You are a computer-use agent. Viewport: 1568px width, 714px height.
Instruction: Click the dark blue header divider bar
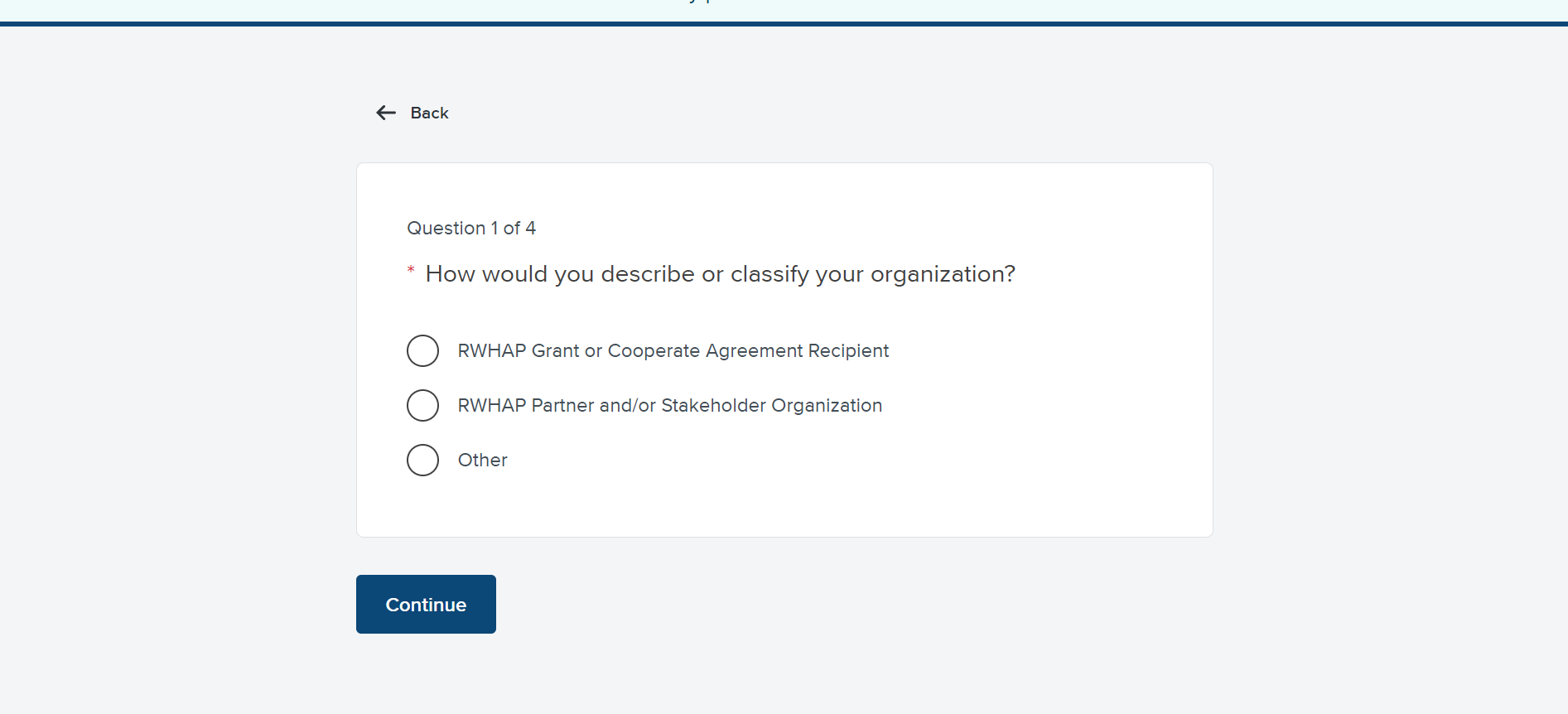pos(784,24)
